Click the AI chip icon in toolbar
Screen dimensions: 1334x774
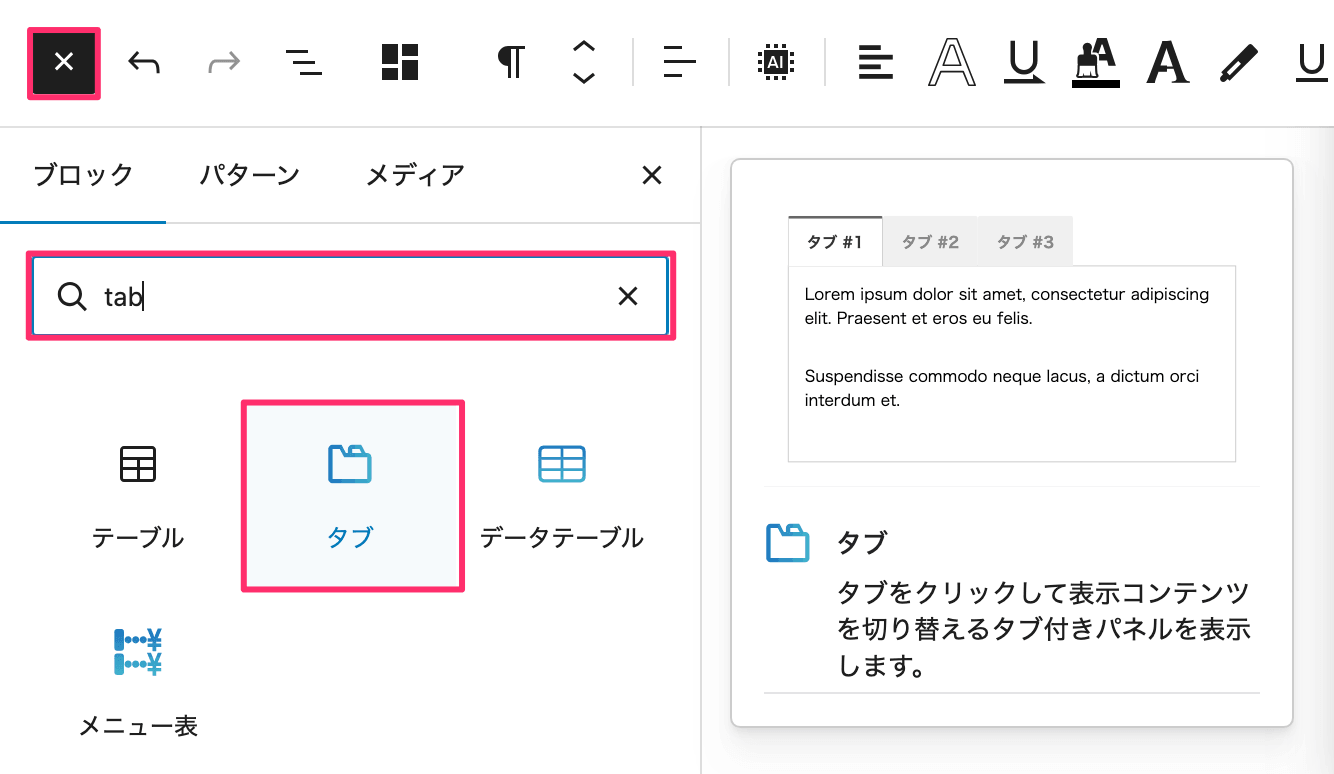[x=776, y=63]
